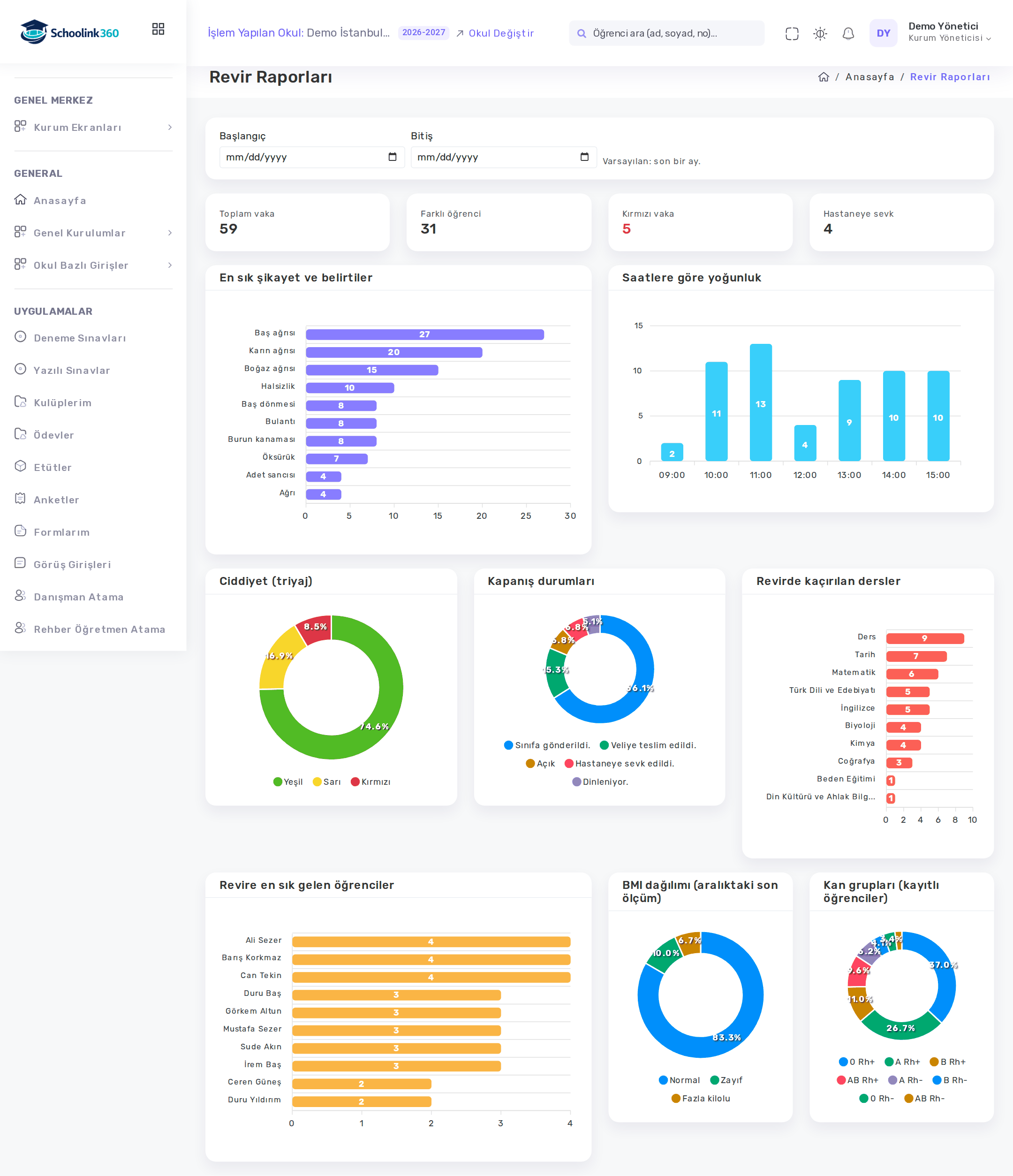Expand Okul Bazlı Girişler submenu
1013x1176 pixels.
pyautogui.click(x=93, y=265)
